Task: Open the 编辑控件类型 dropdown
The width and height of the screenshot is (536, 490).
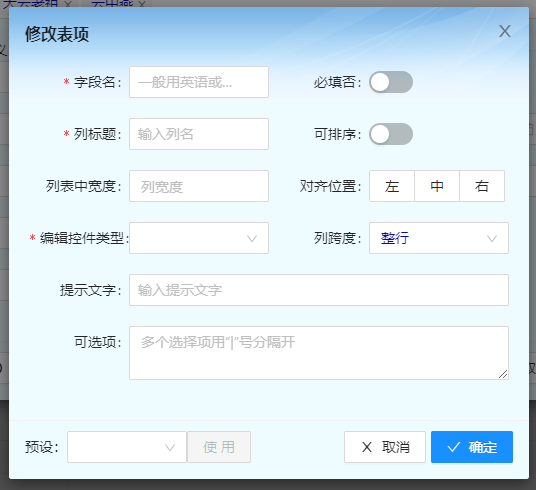Action: [x=199, y=238]
